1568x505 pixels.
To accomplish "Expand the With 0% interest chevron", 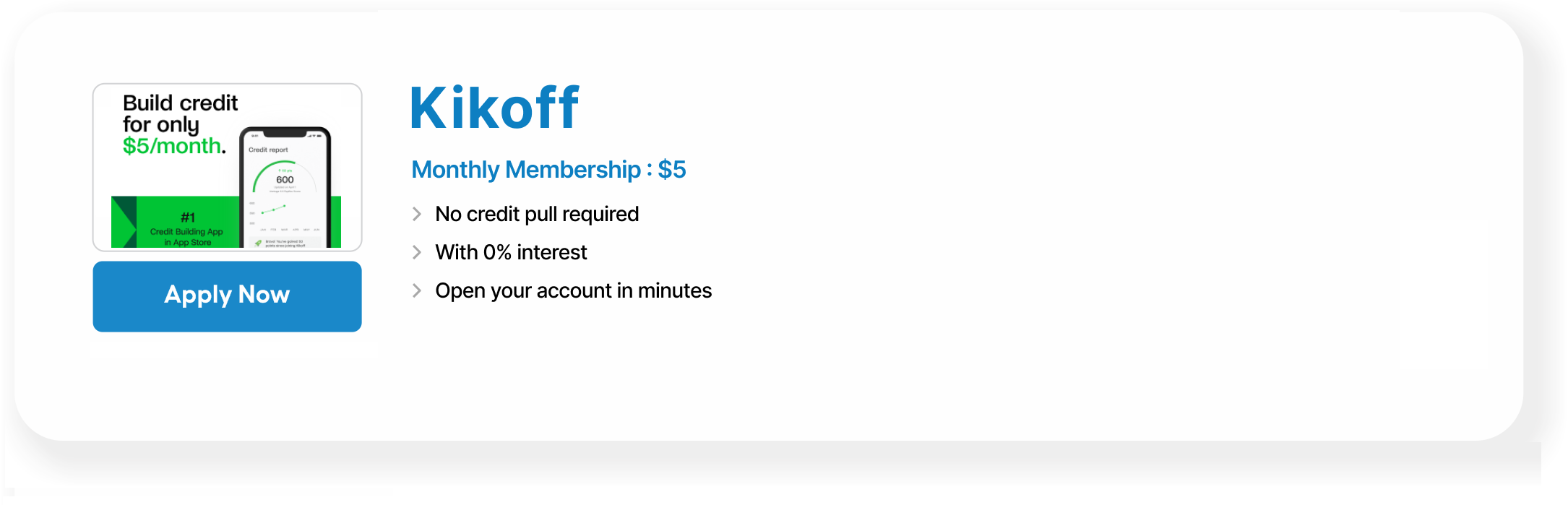I will 417,252.
